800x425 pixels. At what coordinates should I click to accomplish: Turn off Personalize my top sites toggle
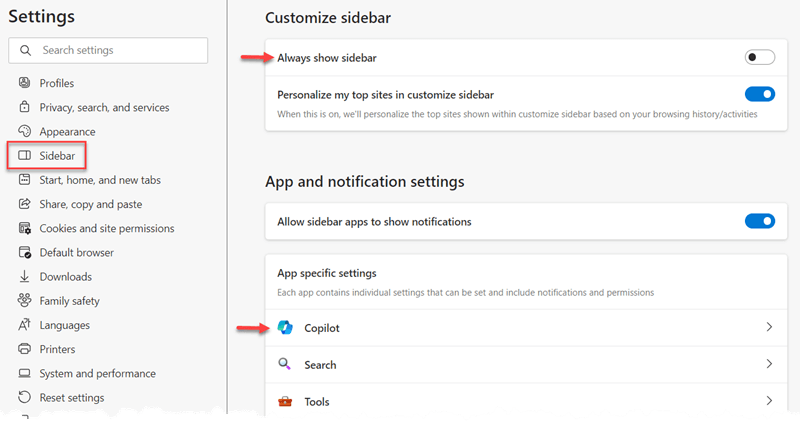tap(759, 95)
